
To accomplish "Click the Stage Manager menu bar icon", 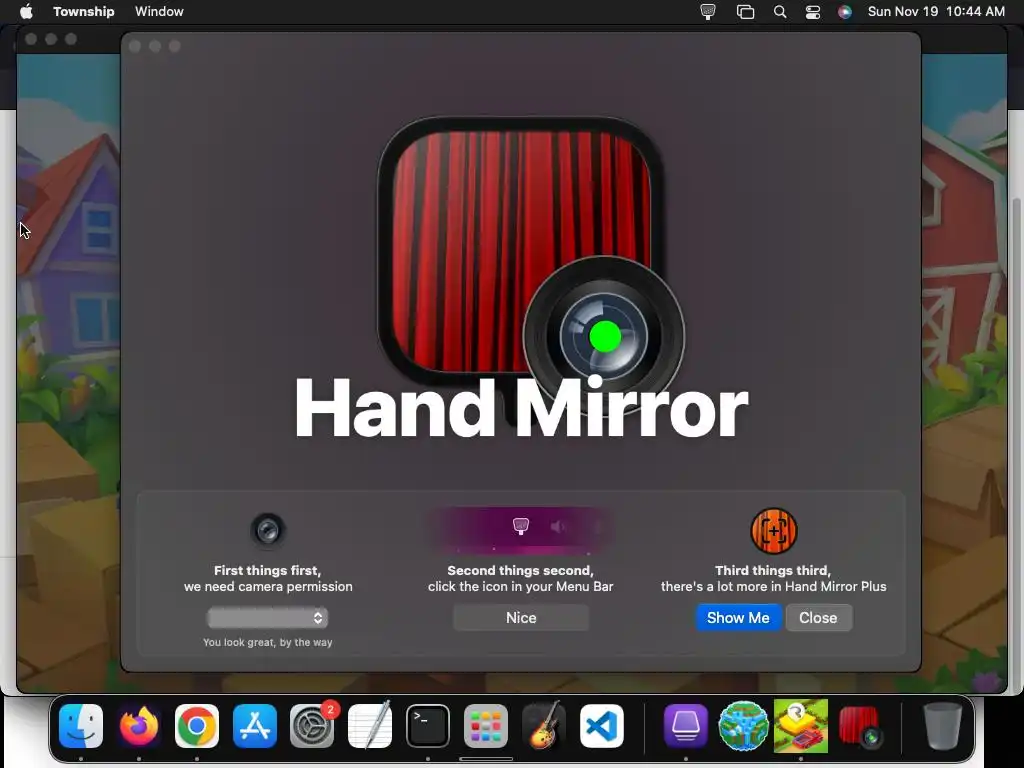I will [745, 12].
